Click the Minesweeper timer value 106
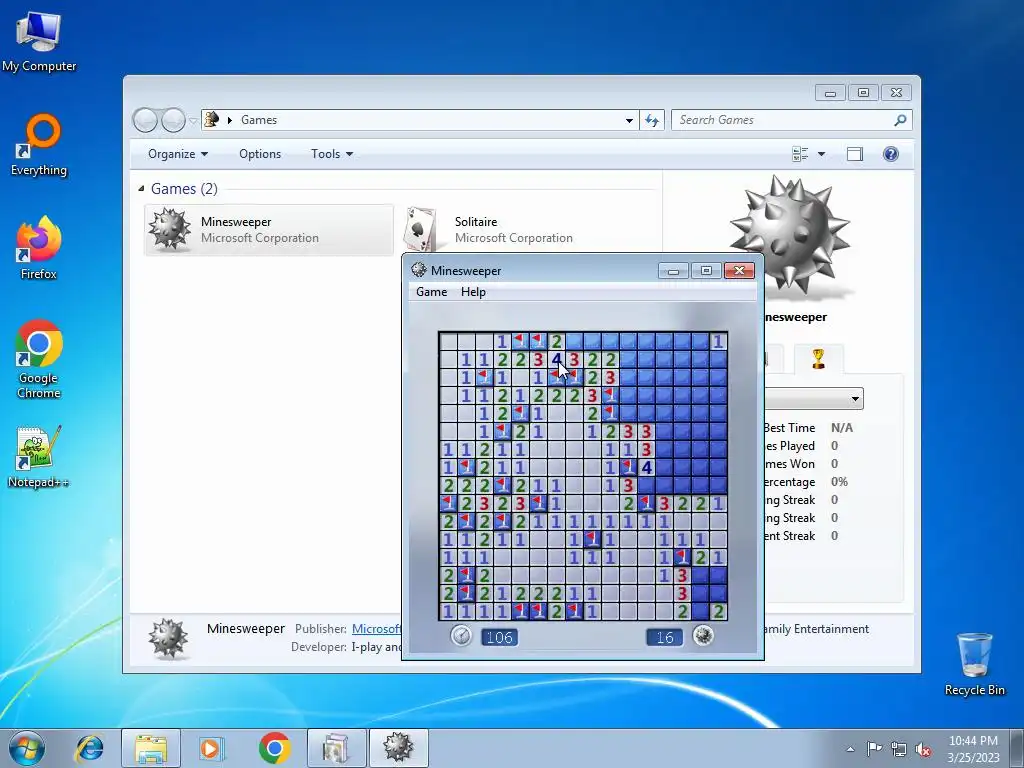The image size is (1024, 768). coord(500,637)
